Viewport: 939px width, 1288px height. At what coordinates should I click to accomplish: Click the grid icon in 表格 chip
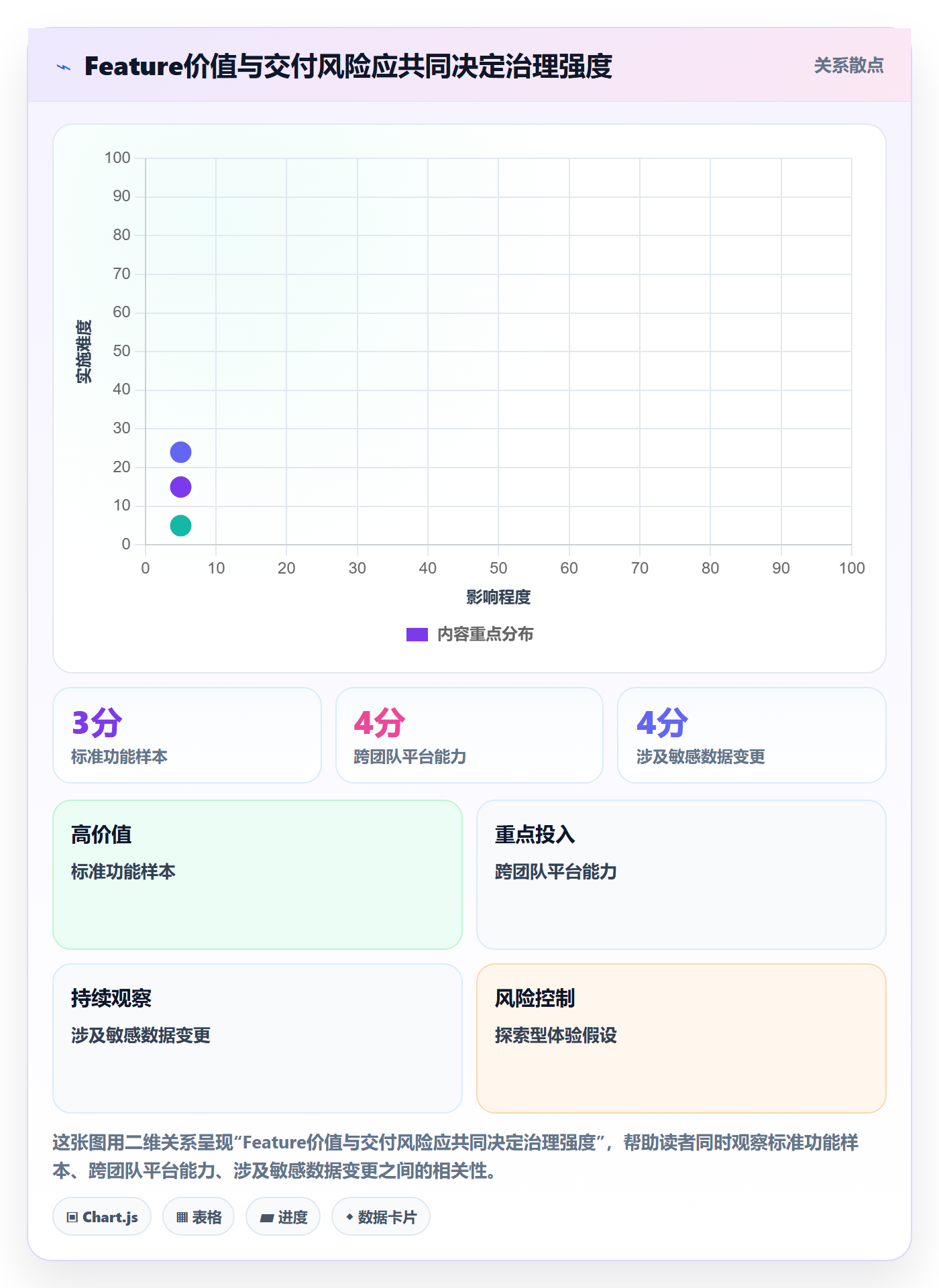point(182,1218)
